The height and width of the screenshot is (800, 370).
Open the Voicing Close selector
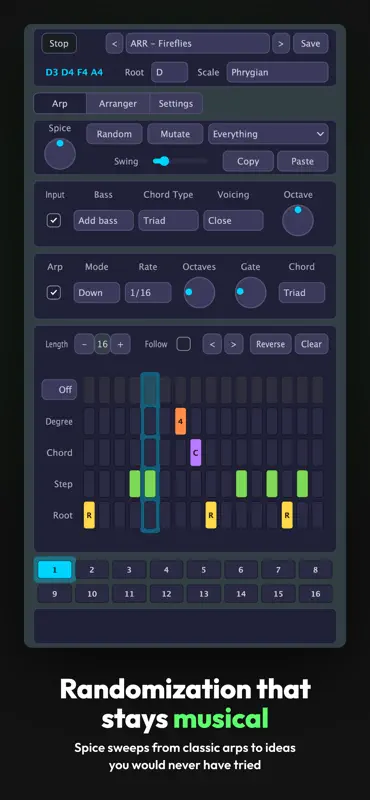(x=233, y=220)
